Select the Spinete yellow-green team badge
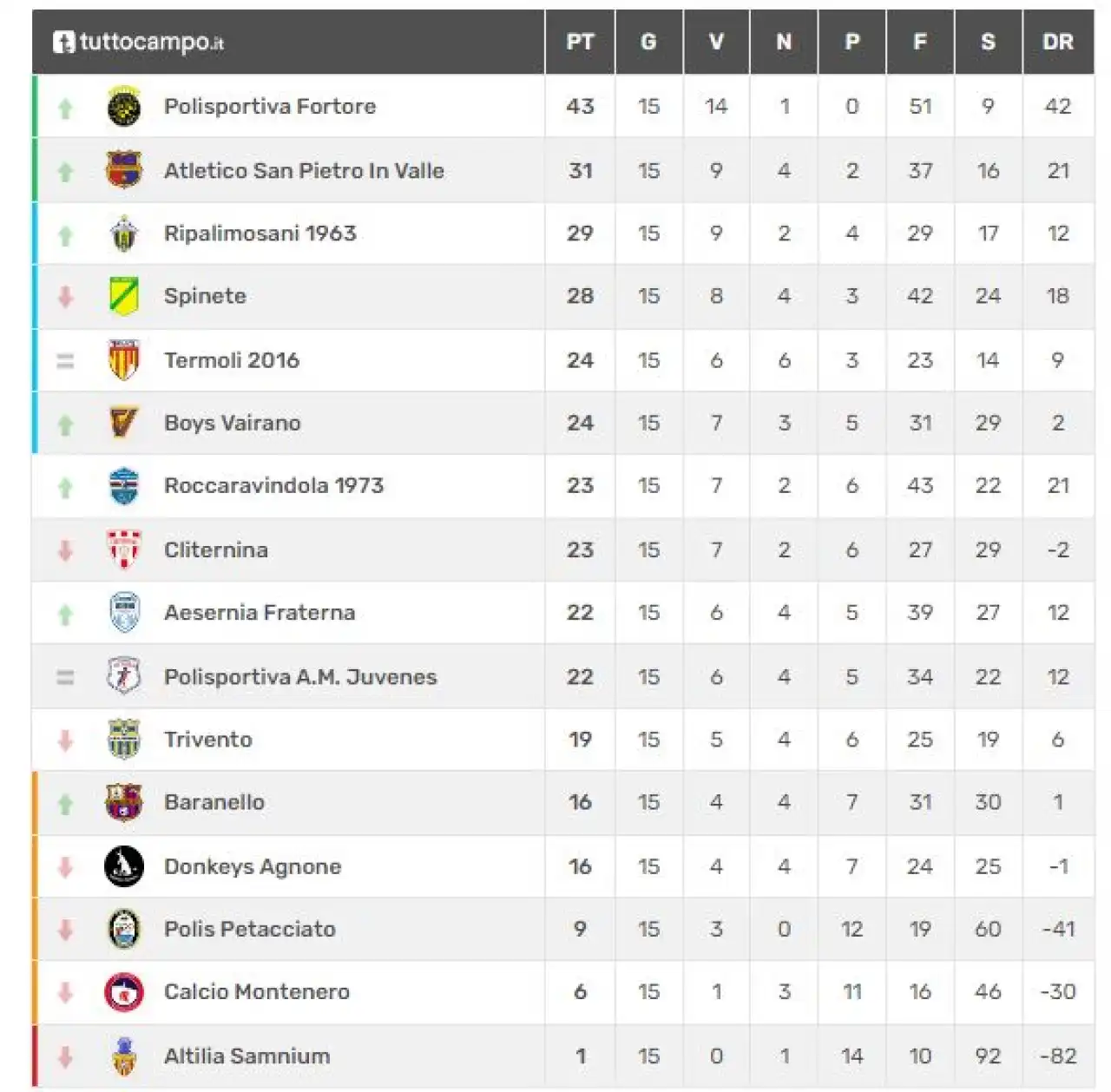The height and width of the screenshot is (1092, 1111). (x=124, y=296)
